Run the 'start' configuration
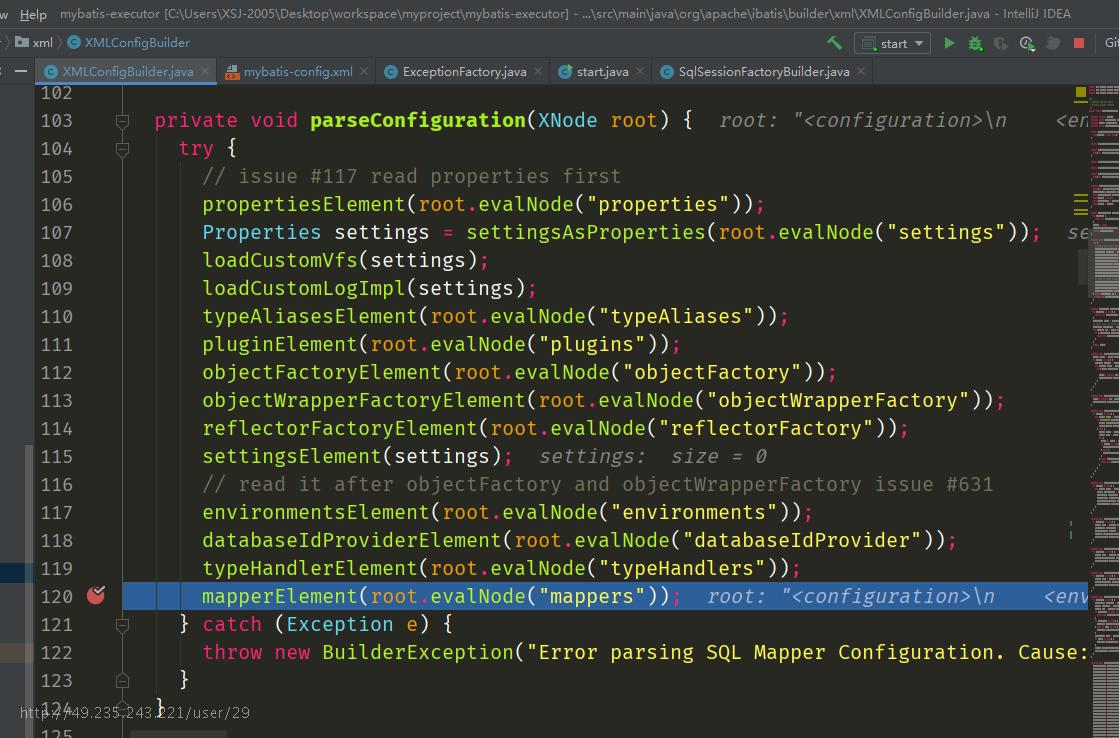1119x738 pixels. [949, 44]
